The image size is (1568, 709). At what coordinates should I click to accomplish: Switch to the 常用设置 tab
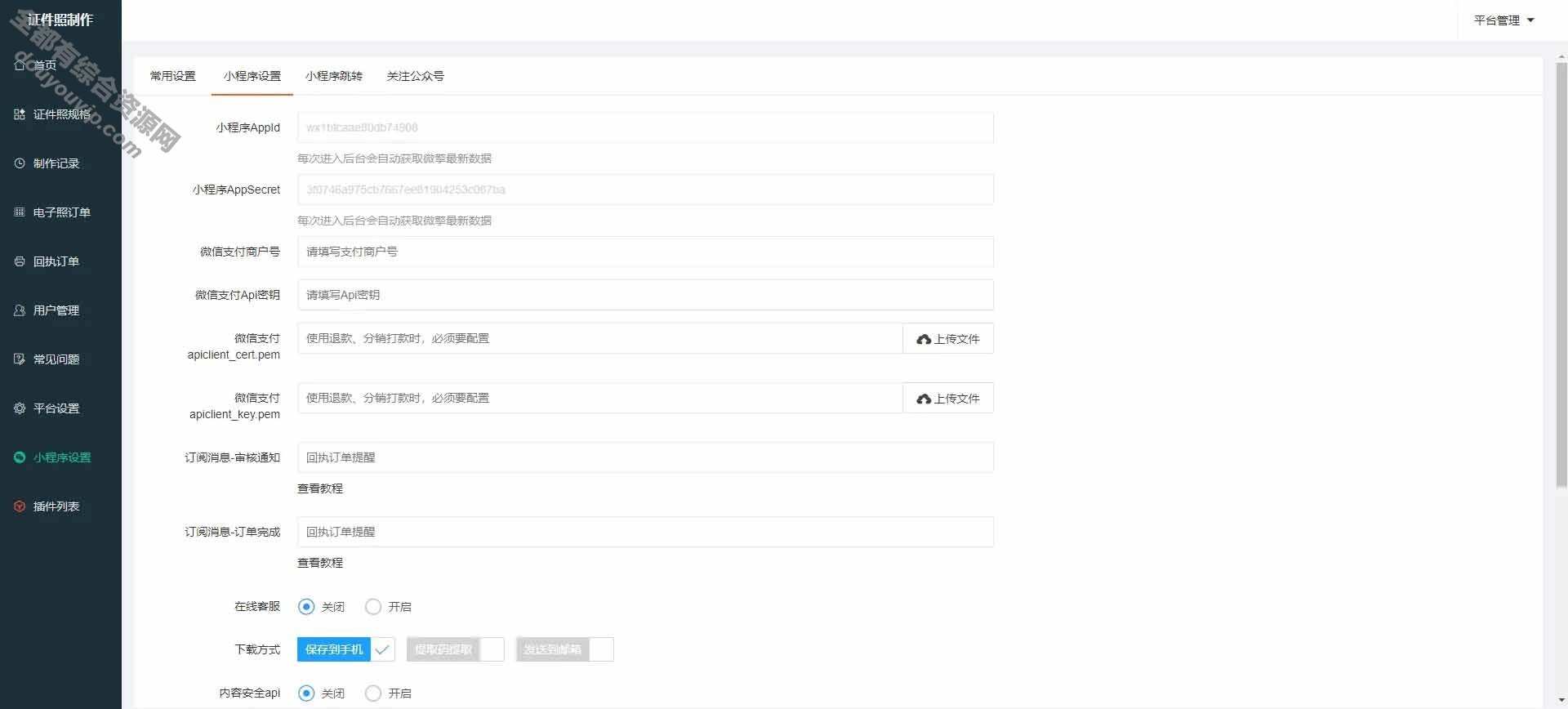pyautogui.click(x=173, y=76)
